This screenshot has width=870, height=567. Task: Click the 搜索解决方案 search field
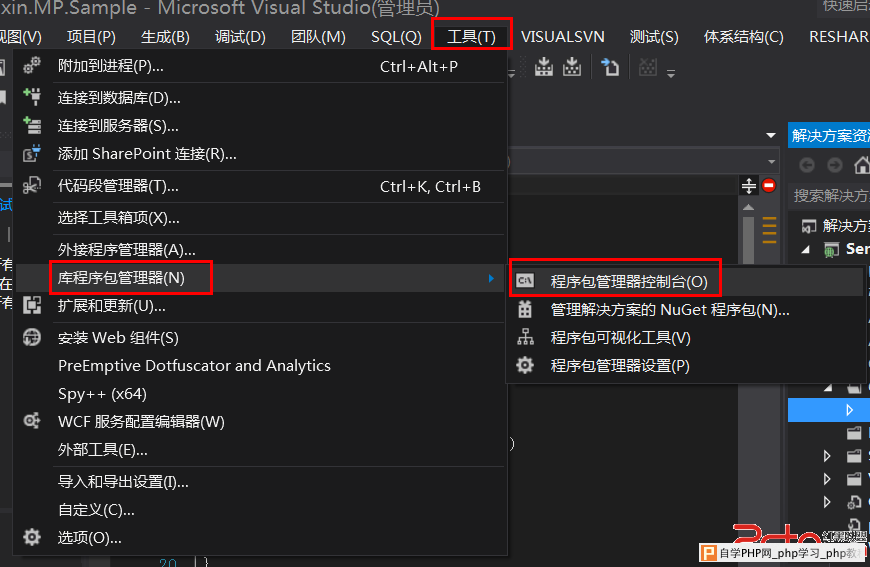829,196
